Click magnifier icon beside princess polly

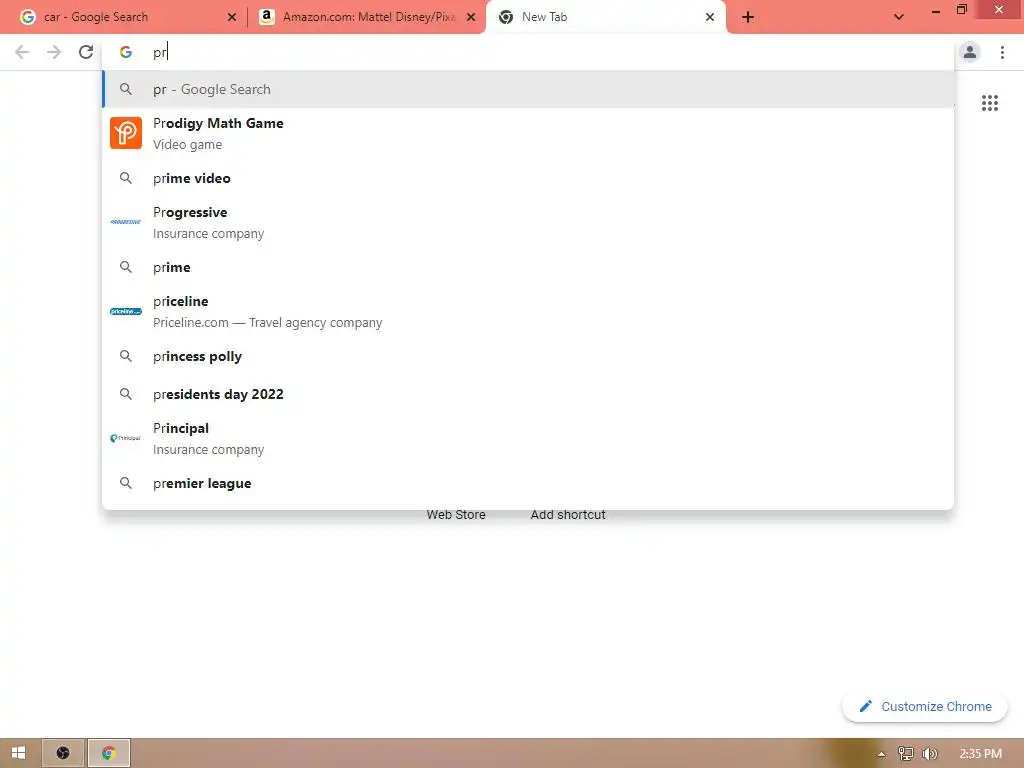pos(126,357)
